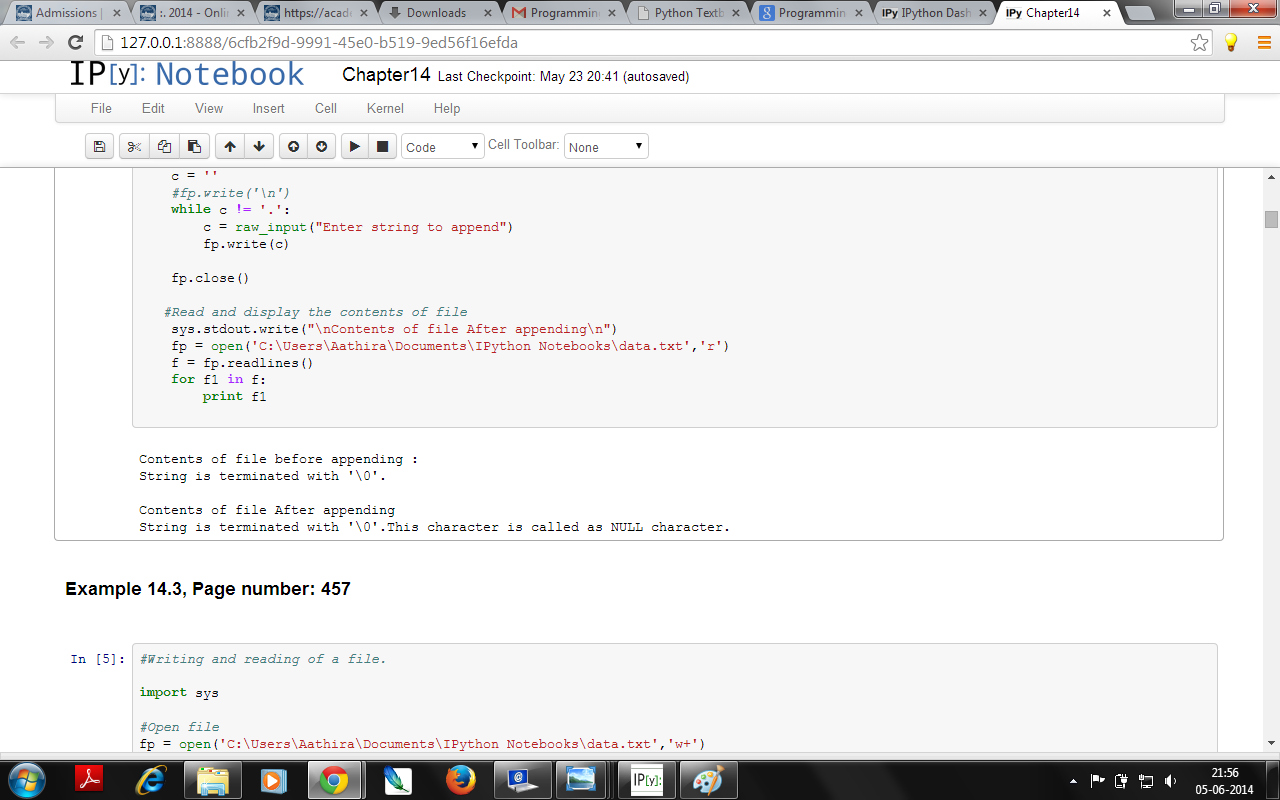Click the browser address bar URL
Viewport: 1280px width, 800px height.
pos(640,43)
